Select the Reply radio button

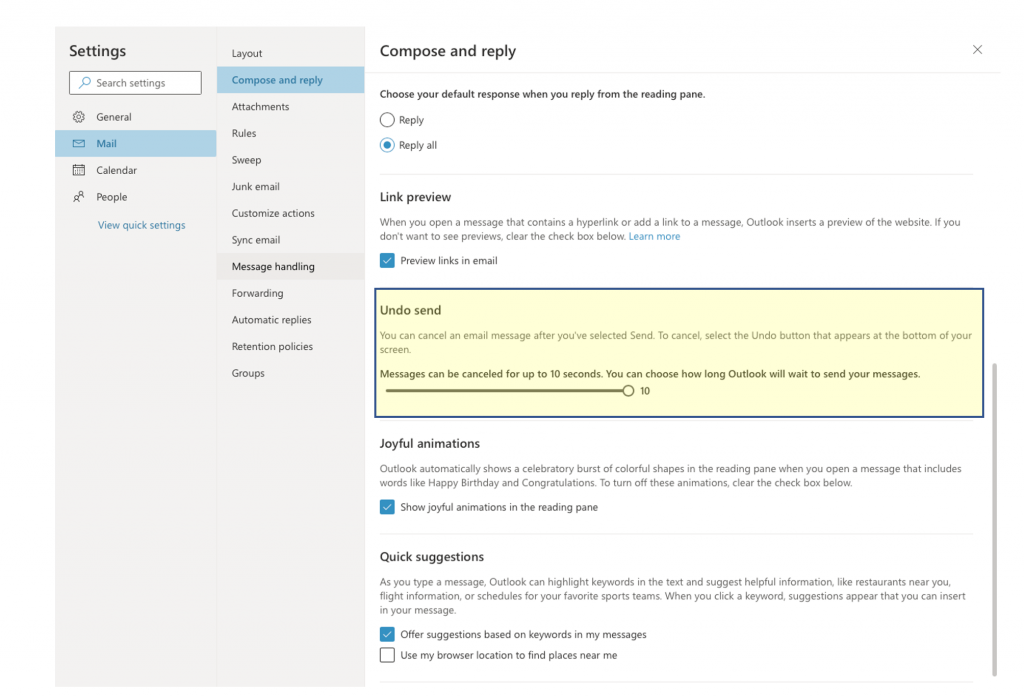[387, 120]
